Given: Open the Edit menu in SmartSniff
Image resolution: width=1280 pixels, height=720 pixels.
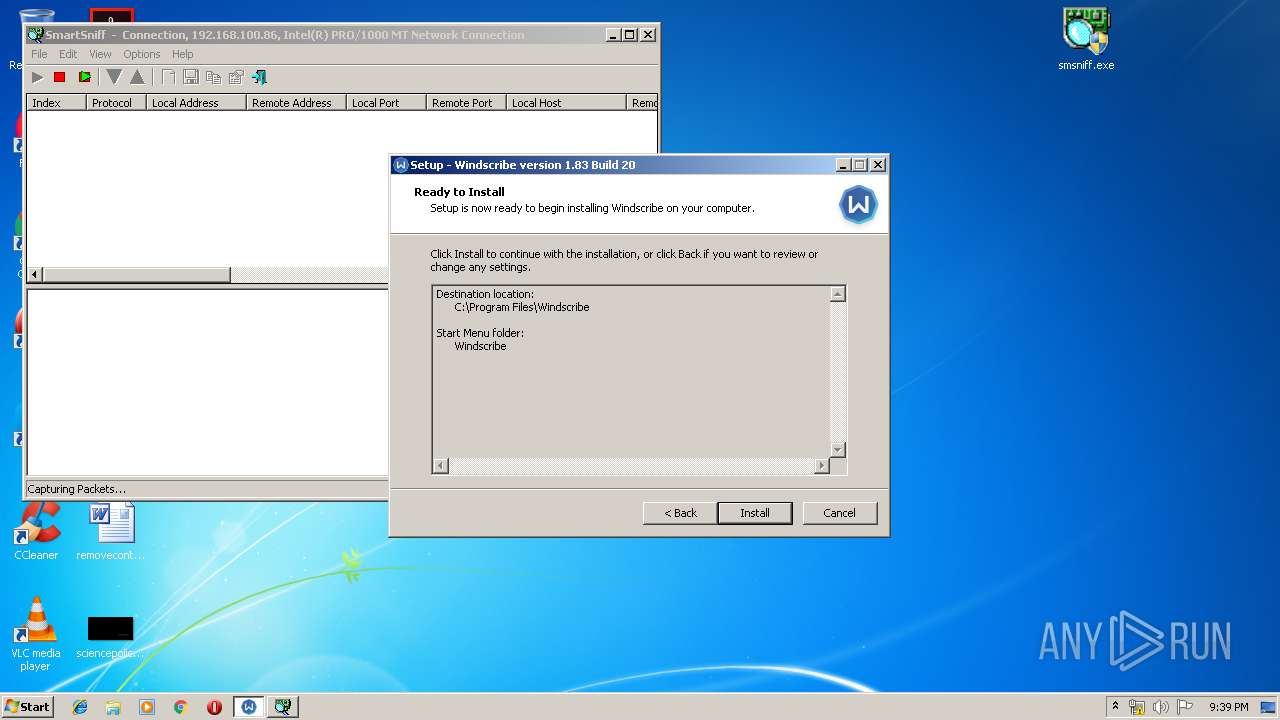Looking at the screenshot, I should point(68,54).
